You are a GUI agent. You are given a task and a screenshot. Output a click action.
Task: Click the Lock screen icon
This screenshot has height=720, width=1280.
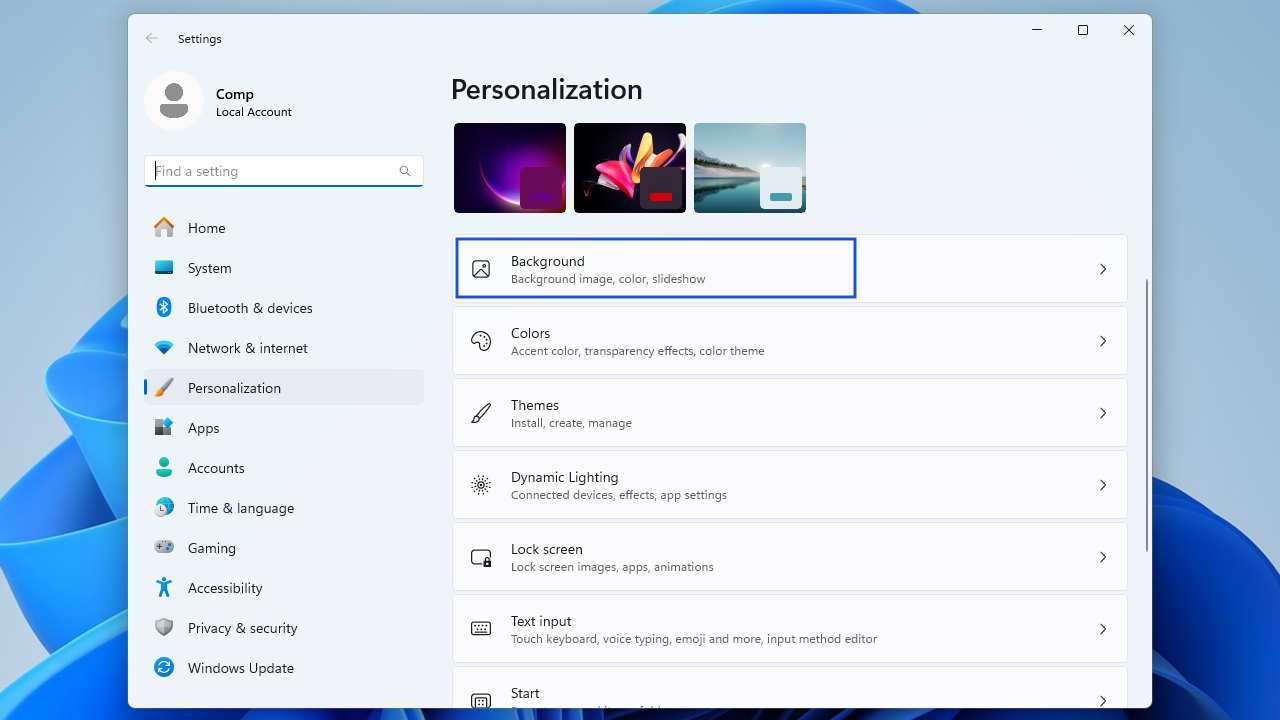click(x=481, y=557)
